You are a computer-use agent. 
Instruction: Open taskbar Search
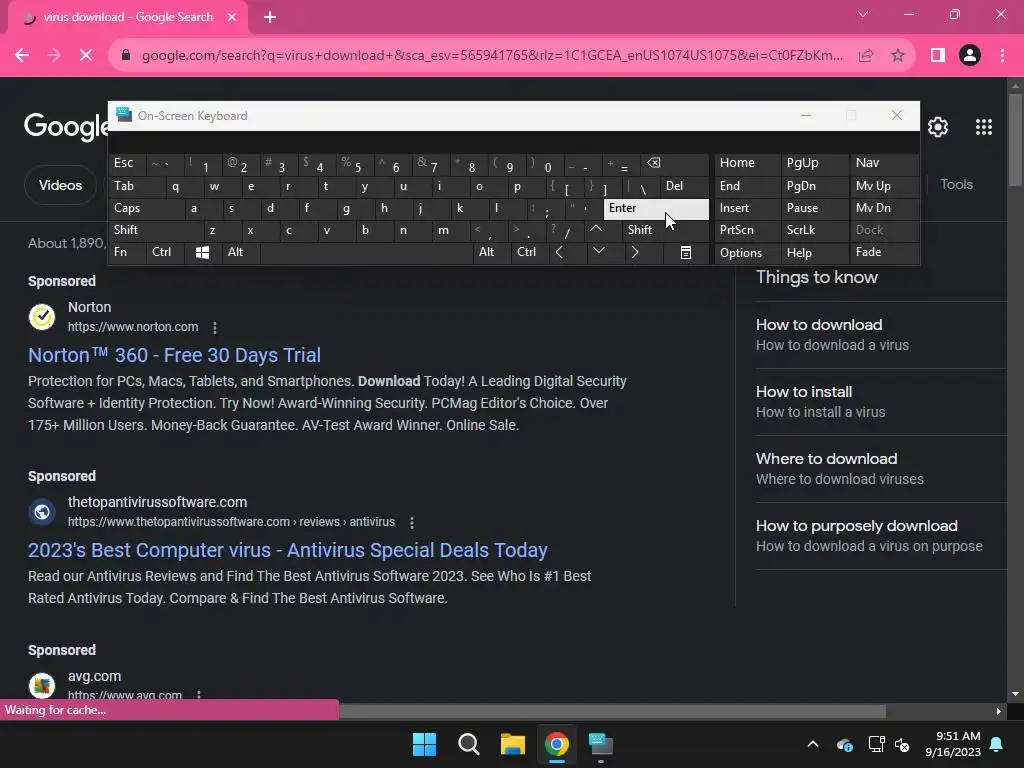[468, 744]
